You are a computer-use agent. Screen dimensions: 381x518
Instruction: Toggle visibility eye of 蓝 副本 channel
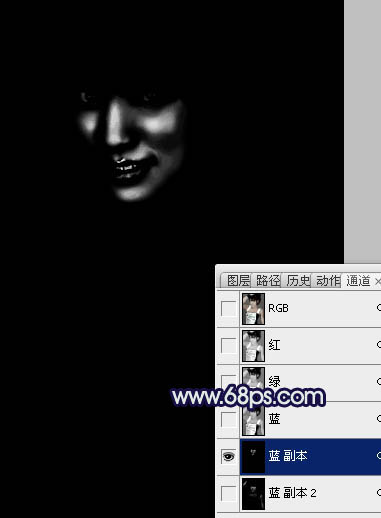point(228,456)
